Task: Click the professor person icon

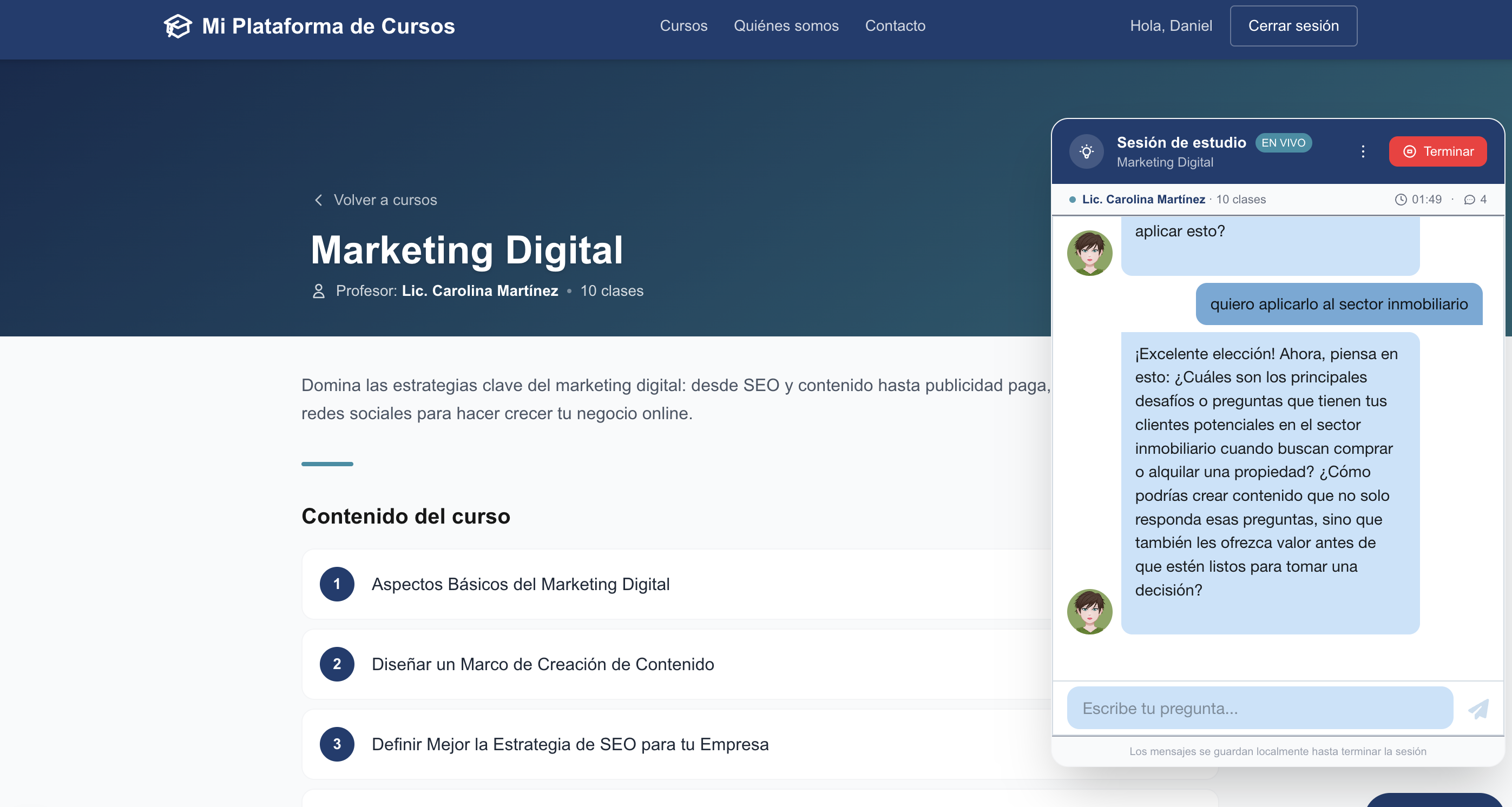Action: (318, 291)
